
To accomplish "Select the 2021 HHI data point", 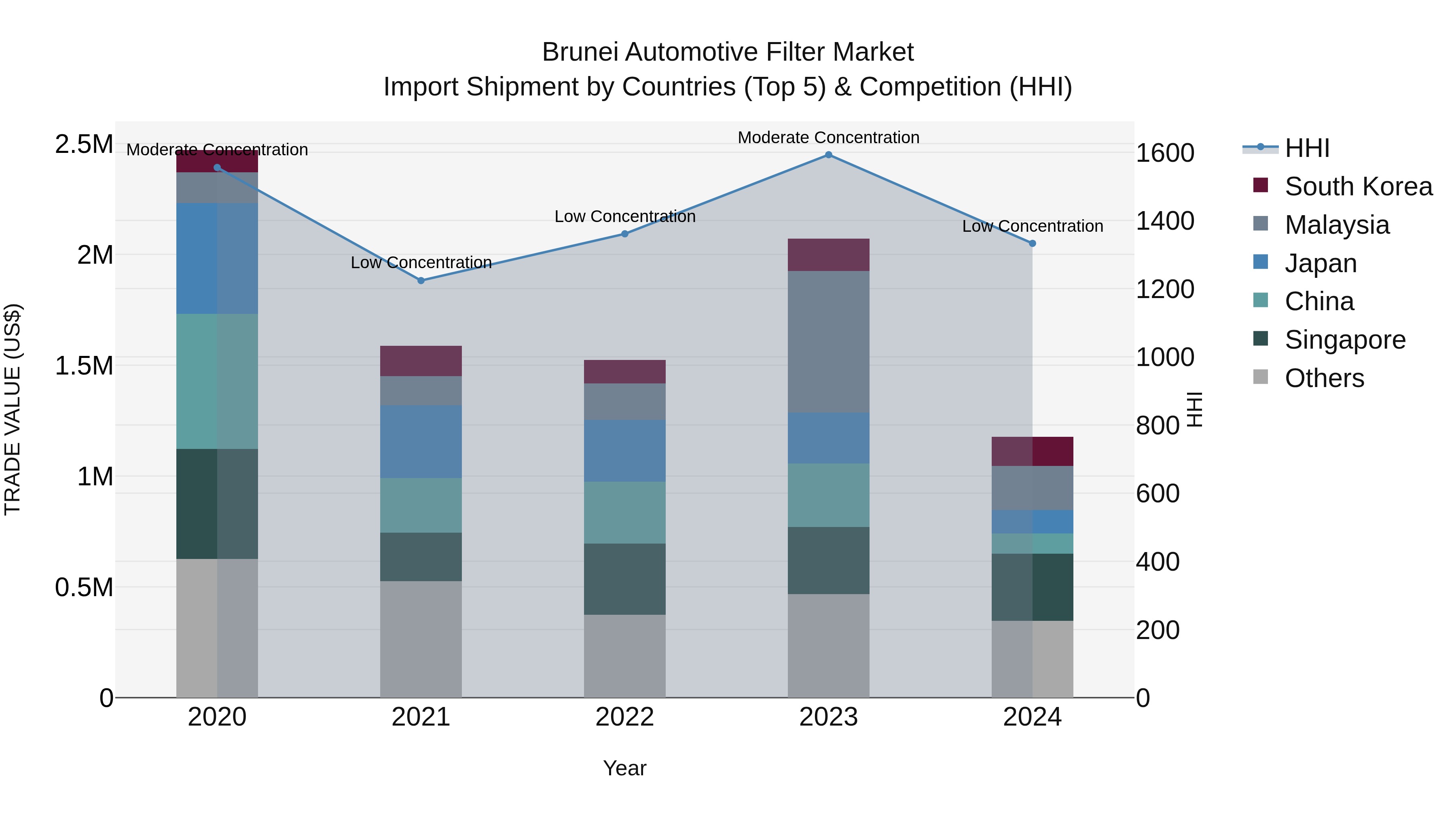I will point(421,280).
